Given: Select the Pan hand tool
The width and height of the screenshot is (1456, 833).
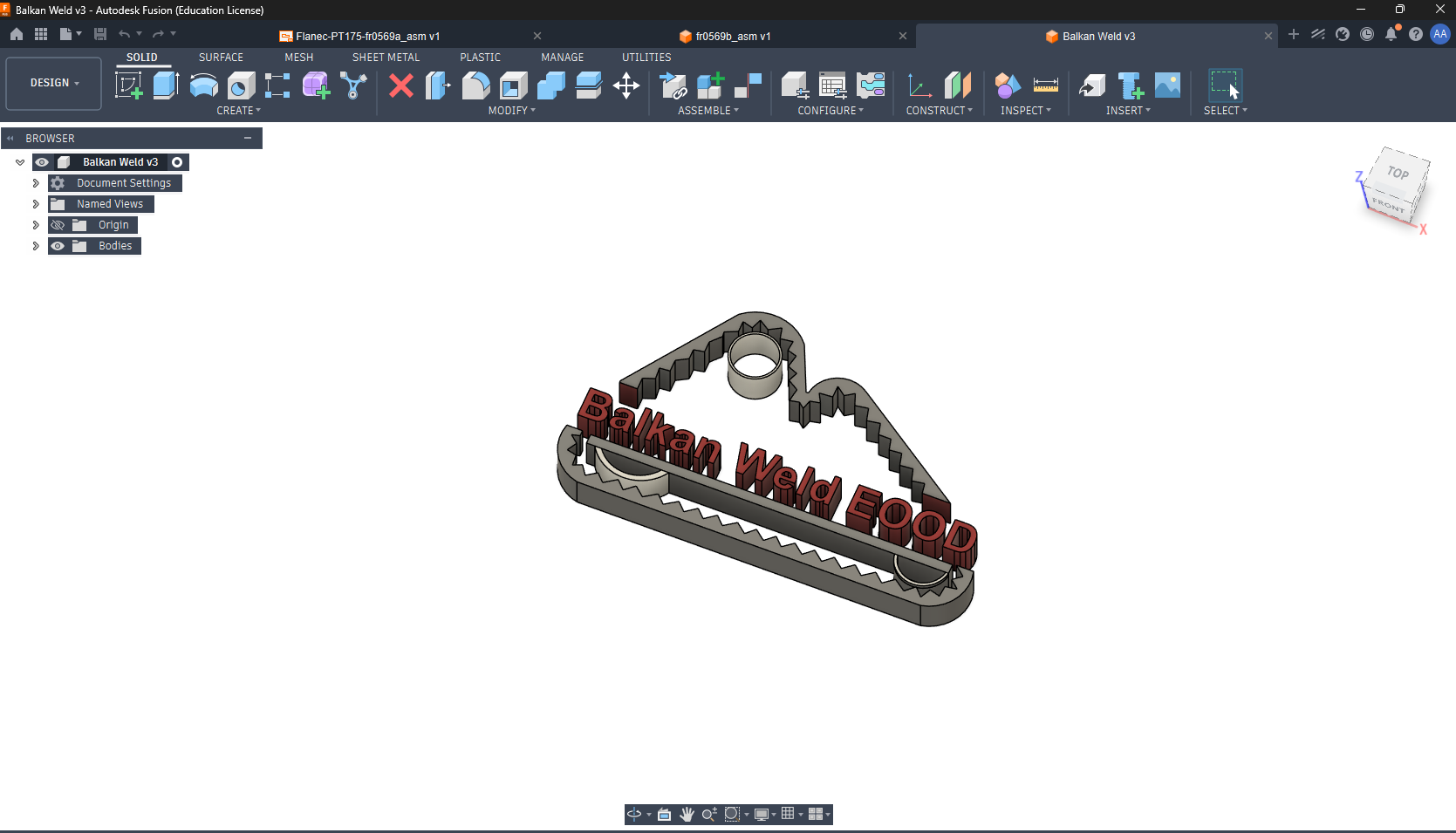Looking at the screenshot, I should coord(687,814).
